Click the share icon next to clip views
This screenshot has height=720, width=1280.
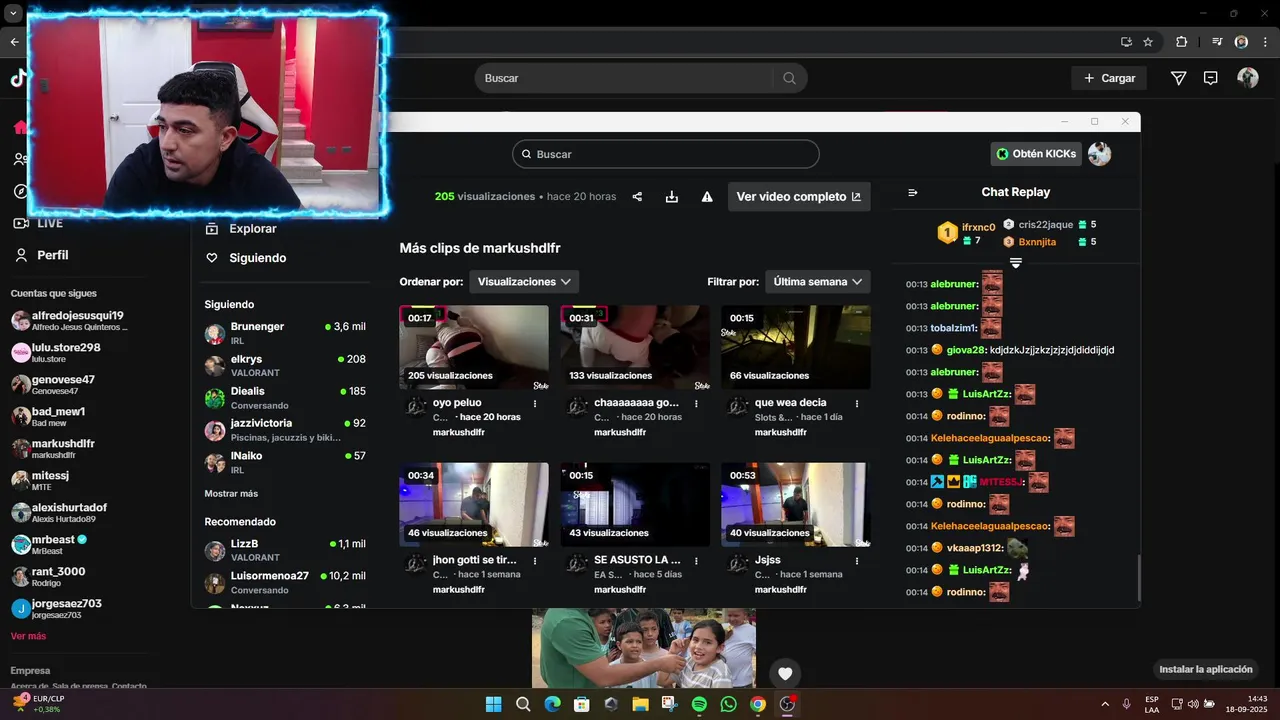[x=637, y=197]
